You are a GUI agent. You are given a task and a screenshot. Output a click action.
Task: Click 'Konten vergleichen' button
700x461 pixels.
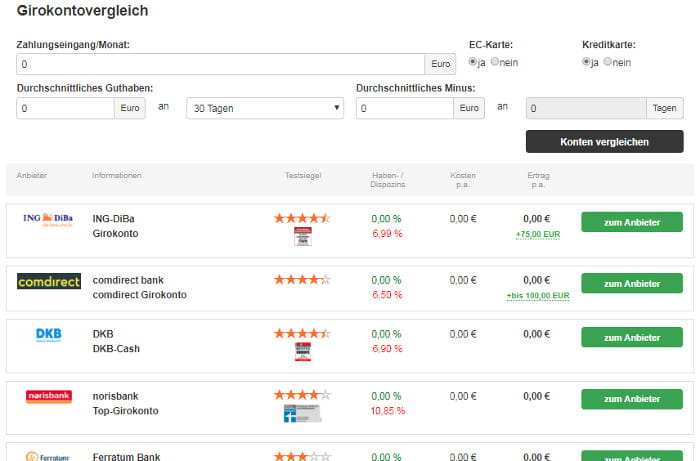(x=604, y=141)
